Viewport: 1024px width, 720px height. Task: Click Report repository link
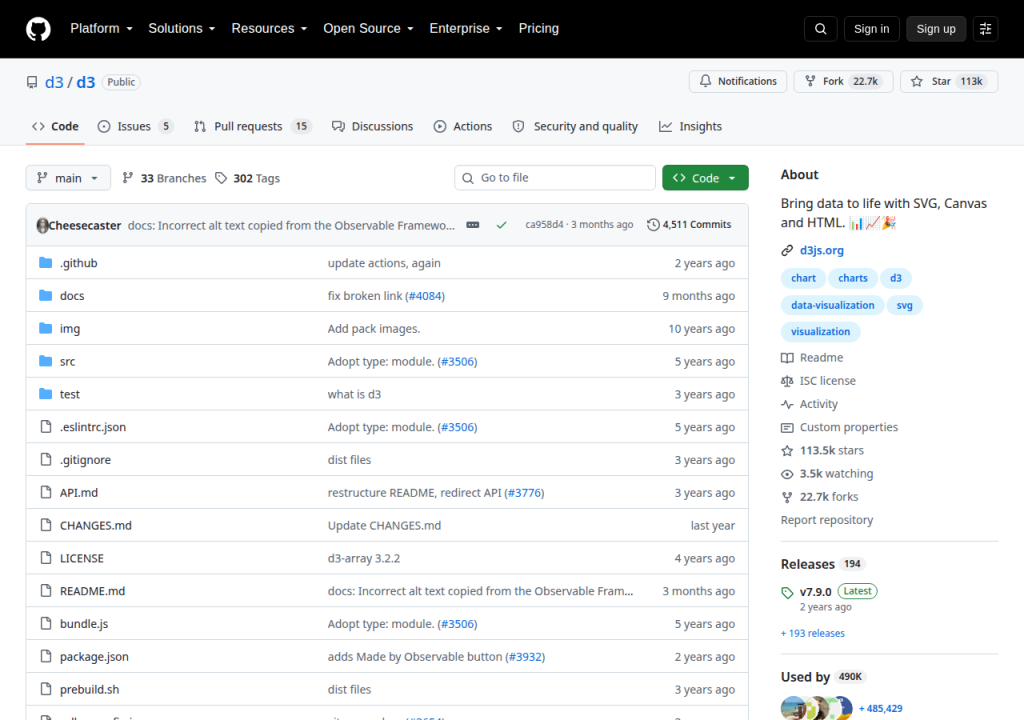click(x=827, y=520)
